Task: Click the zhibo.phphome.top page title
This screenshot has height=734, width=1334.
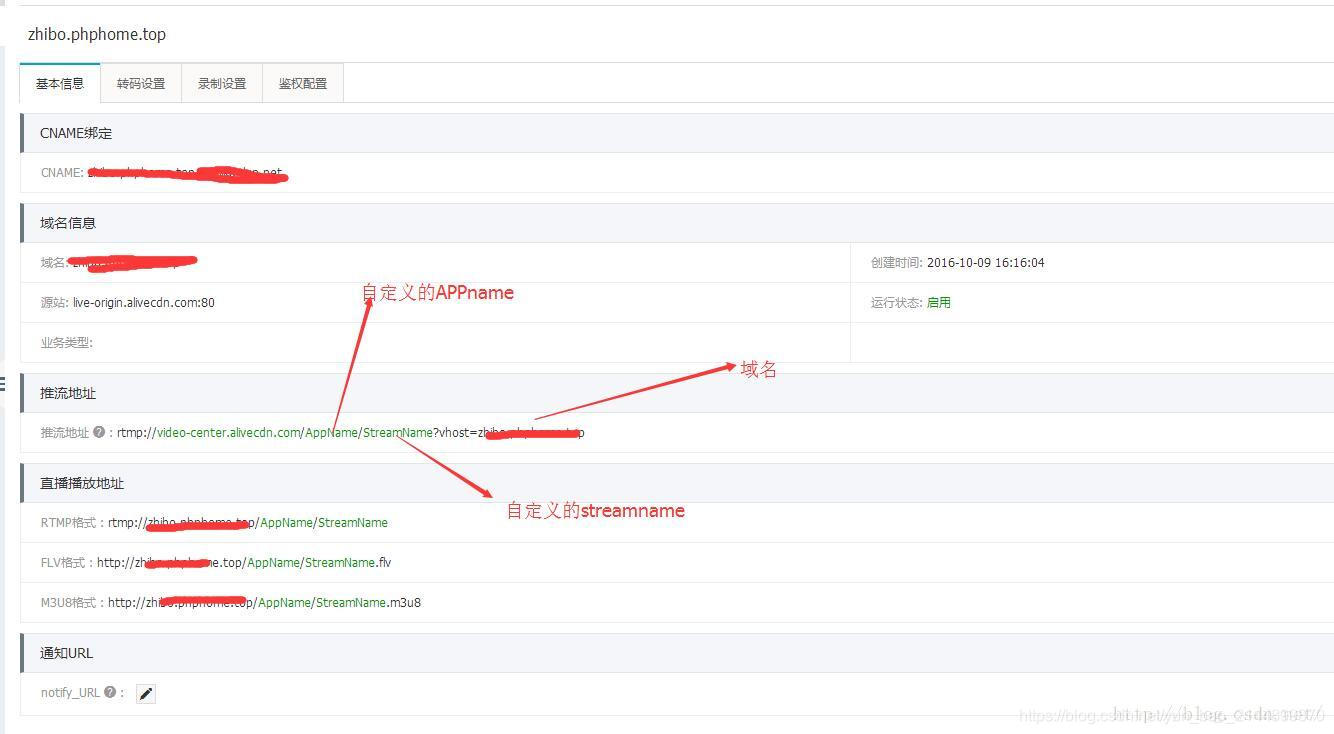Action: click(x=97, y=34)
